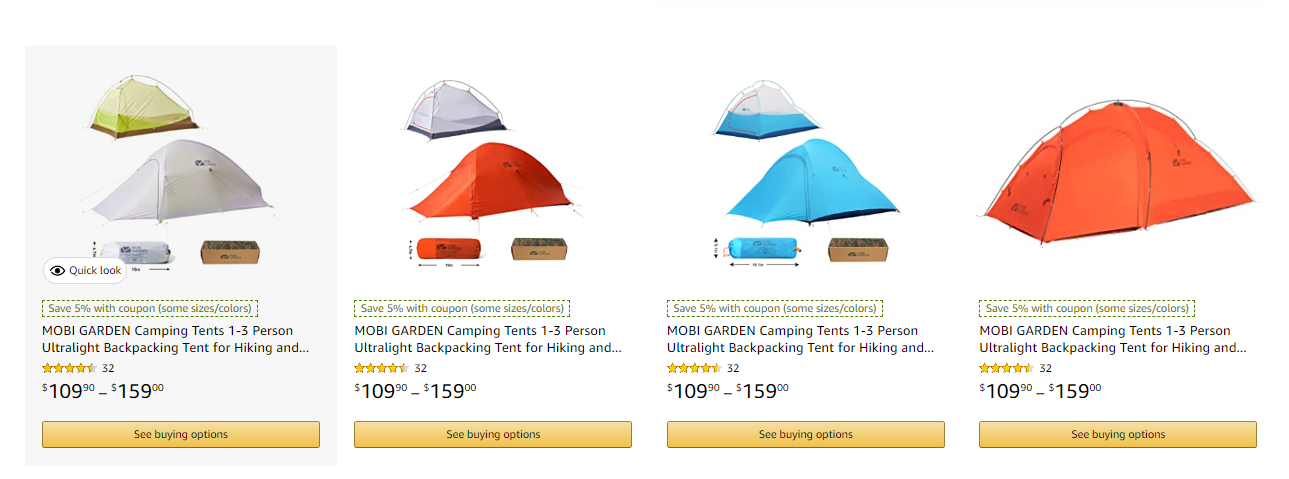Open the white and green tent image
1289x479 pixels.
coord(181,168)
